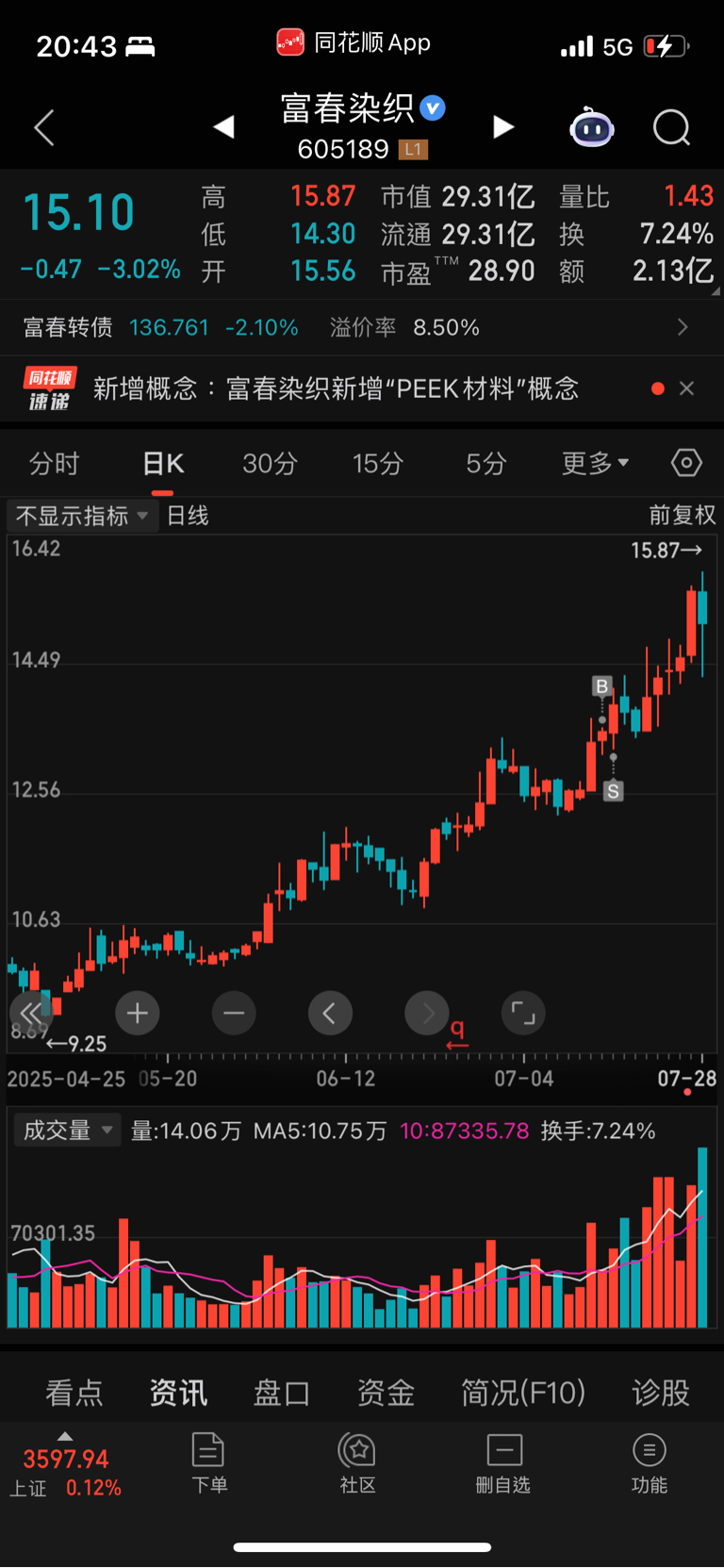724x1568 pixels.
Task: Open 前复权 adjustment setting
Action: pyautogui.click(x=683, y=515)
